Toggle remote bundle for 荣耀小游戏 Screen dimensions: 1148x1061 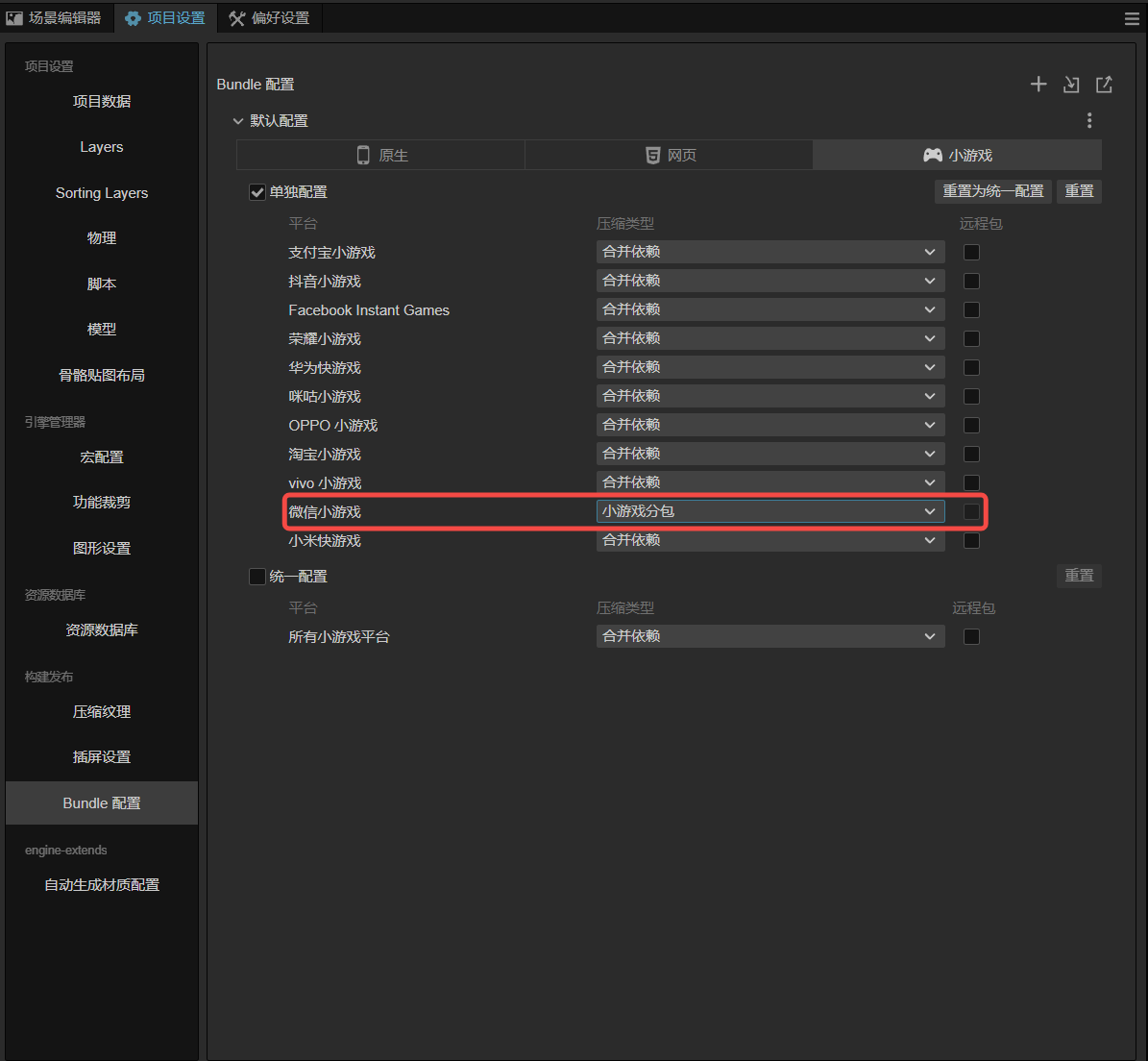tap(971, 338)
